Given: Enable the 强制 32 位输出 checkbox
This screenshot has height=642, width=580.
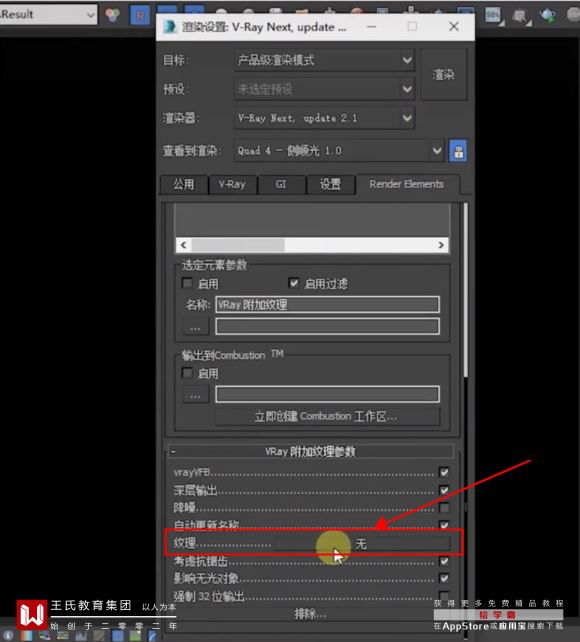Looking at the screenshot, I should [444, 595].
